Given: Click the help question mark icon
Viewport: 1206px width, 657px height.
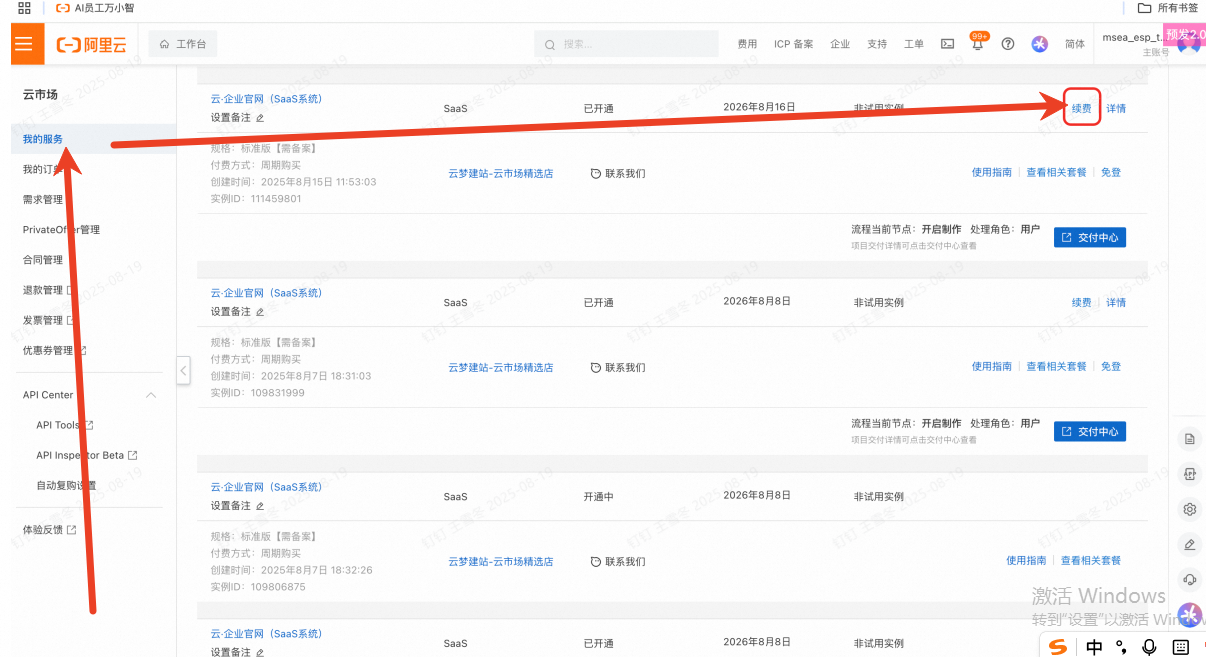Looking at the screenshot, I should point(1008,44).
